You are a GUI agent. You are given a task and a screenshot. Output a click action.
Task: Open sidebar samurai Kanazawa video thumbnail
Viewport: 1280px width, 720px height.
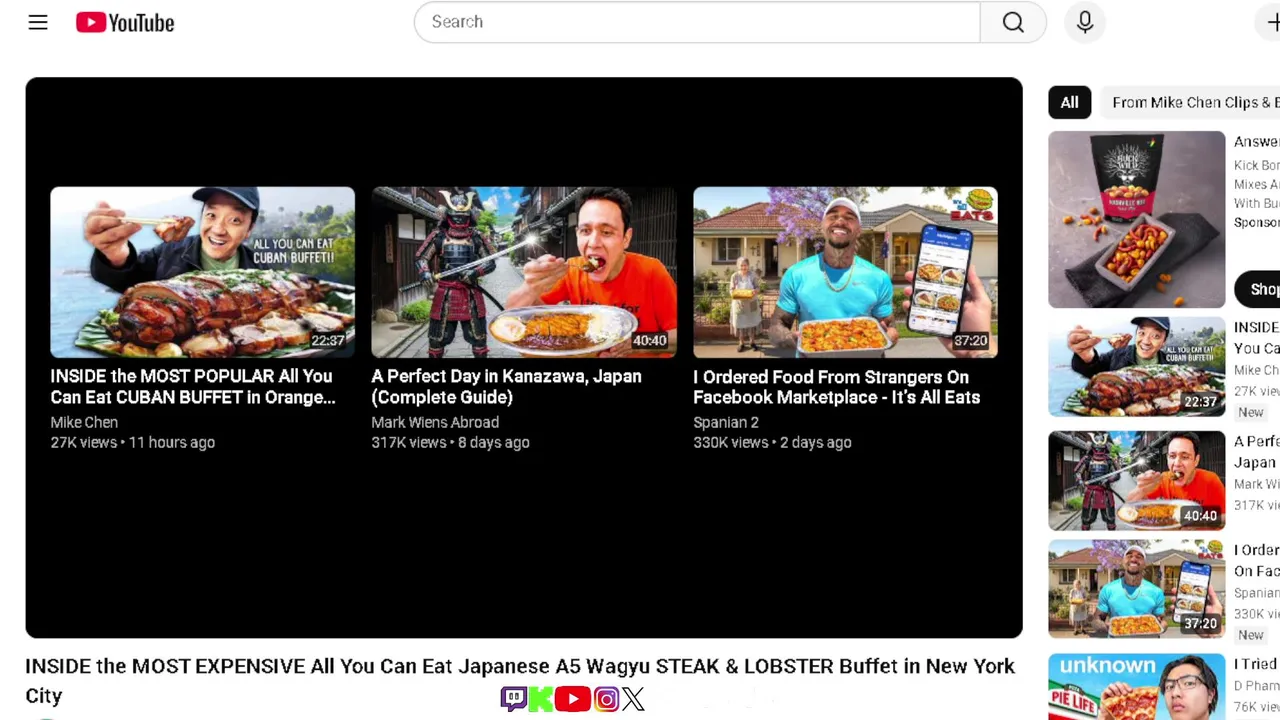[x=1136, y=480]
